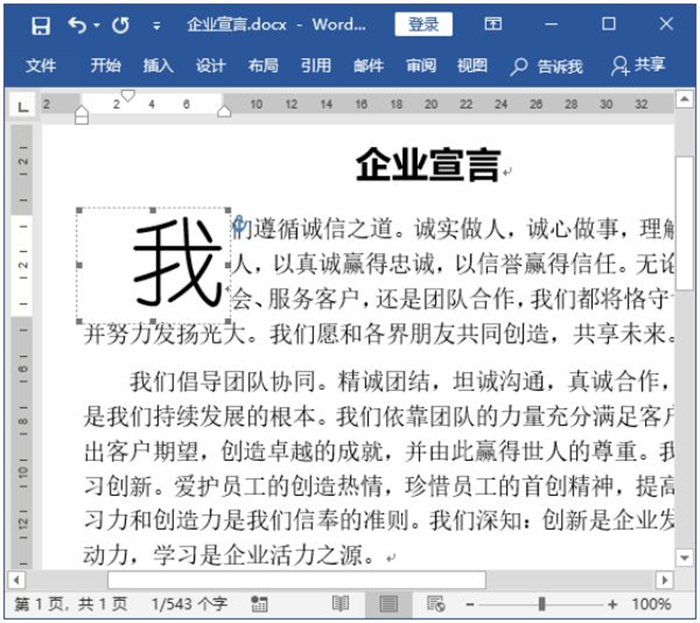Screen dimensions: 700x623
Task: Open the 文件 menu
Action: point(41,66)
